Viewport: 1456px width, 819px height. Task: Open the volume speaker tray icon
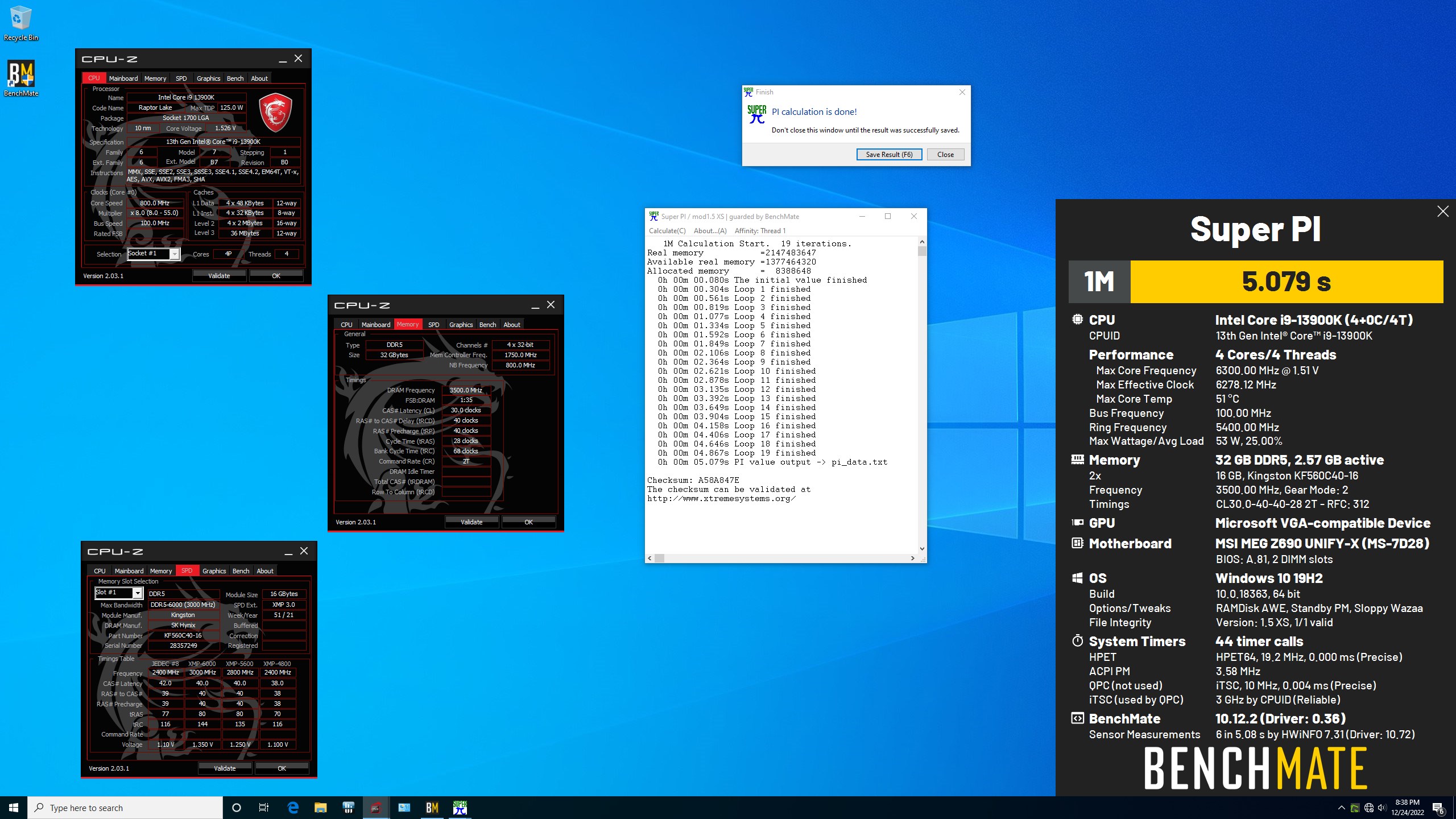[x=1382, y=808]
